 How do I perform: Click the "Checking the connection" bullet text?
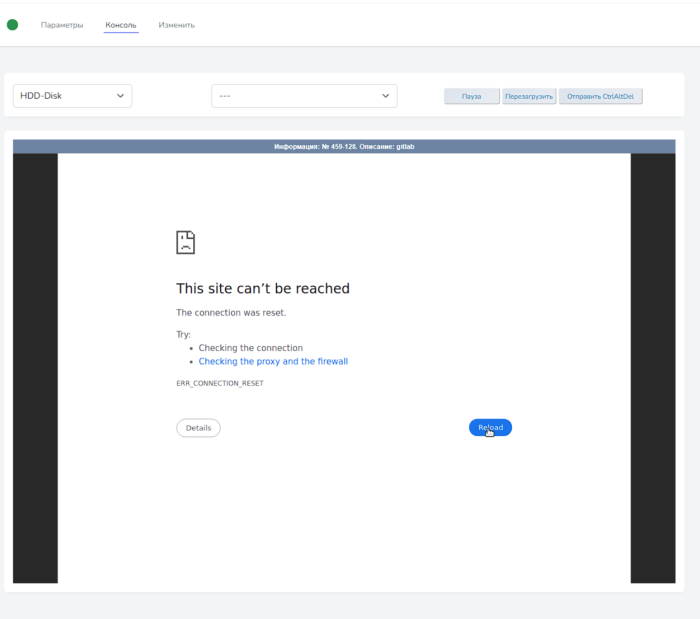[x=250, y=348]
